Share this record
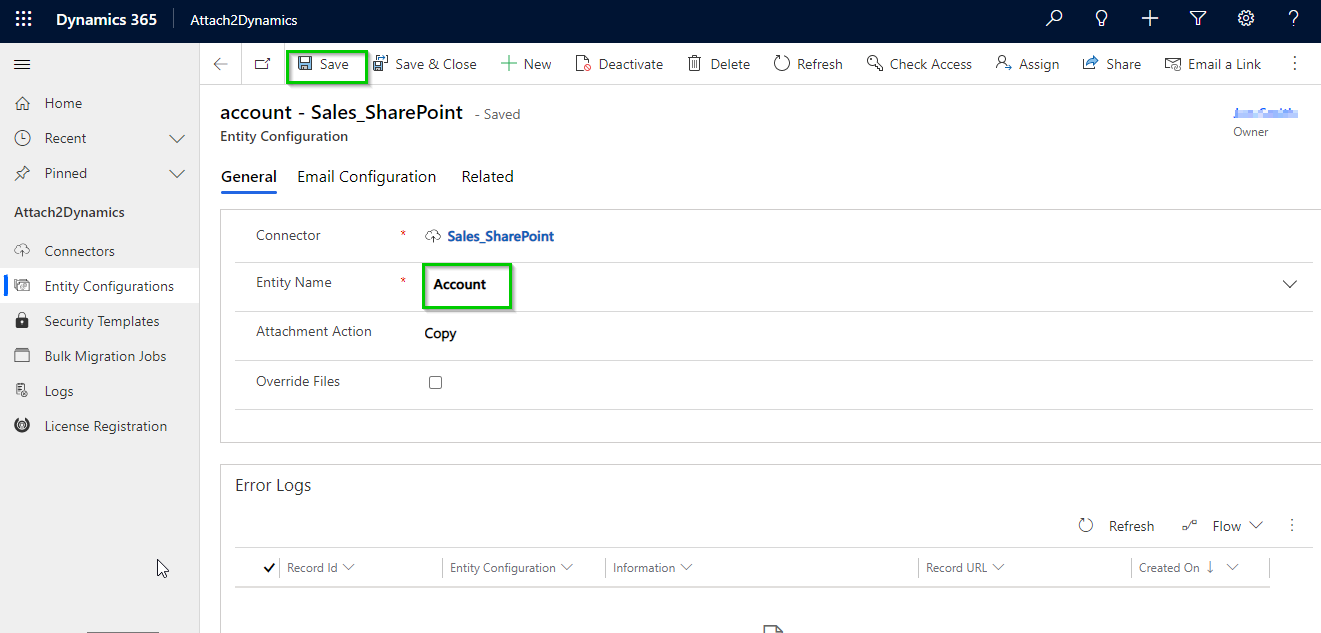Viewport: 1321px width, 633px height. [x=1111, y=64]
